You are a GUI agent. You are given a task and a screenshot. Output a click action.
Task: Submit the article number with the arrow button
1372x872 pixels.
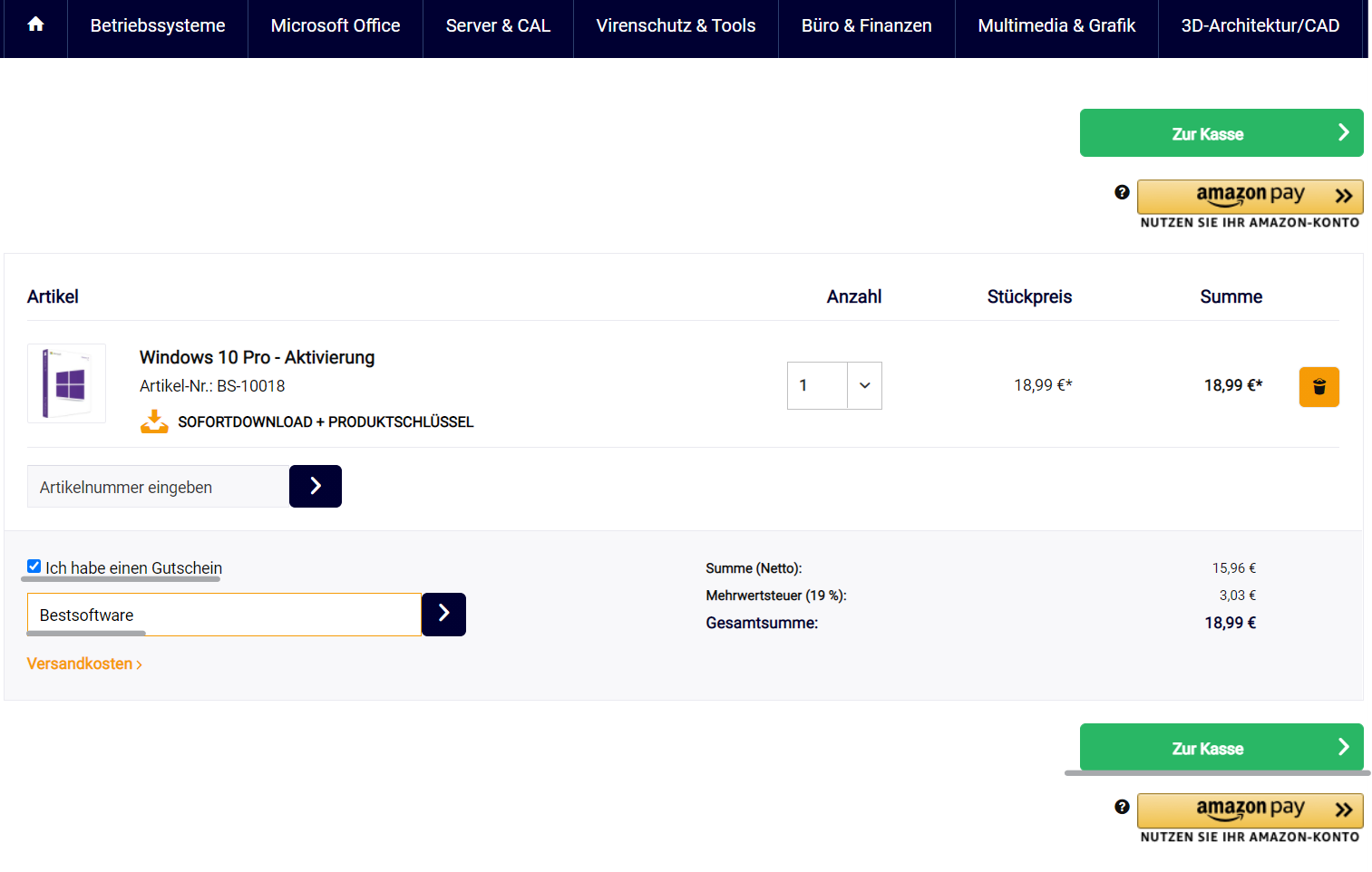pos(315,486)
